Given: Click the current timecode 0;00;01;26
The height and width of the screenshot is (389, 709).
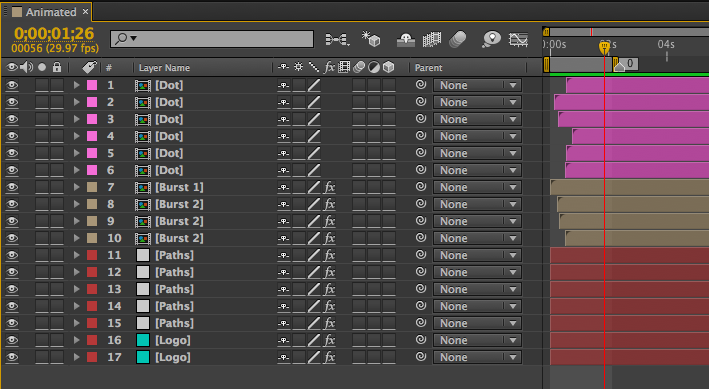Looking at the screenshot, I should pos(54,33).
